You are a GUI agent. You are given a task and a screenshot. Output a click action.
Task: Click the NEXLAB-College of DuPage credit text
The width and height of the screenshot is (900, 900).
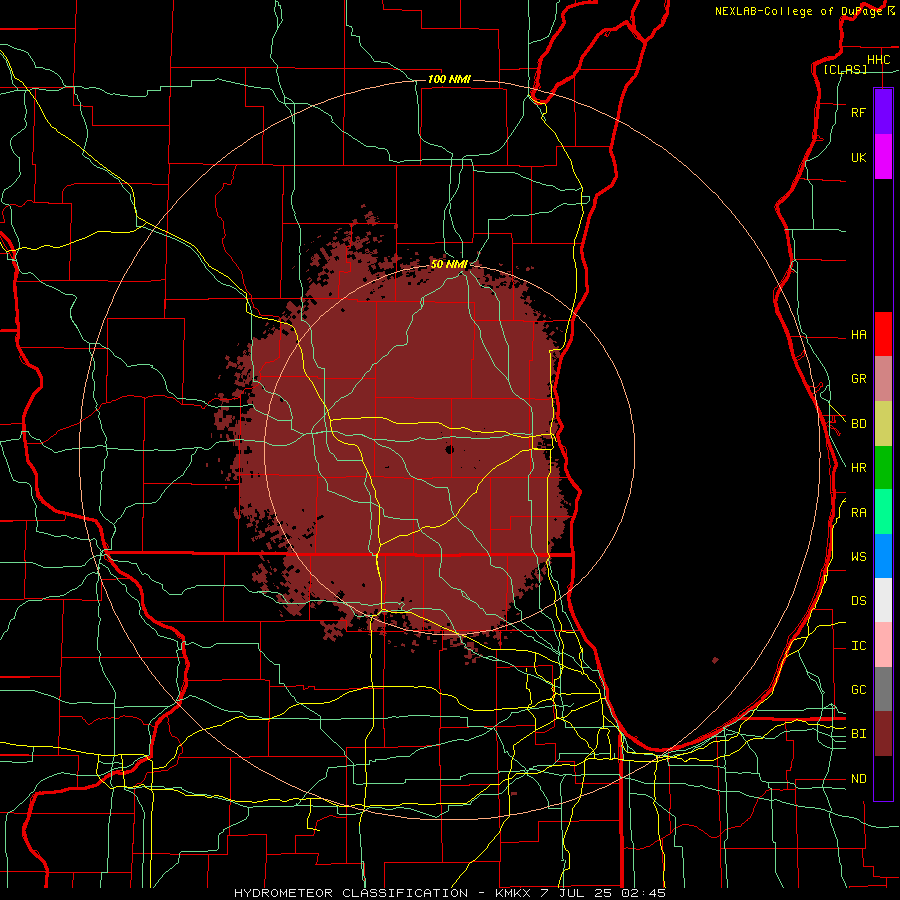pyautogui.click(x=798, y=11)
